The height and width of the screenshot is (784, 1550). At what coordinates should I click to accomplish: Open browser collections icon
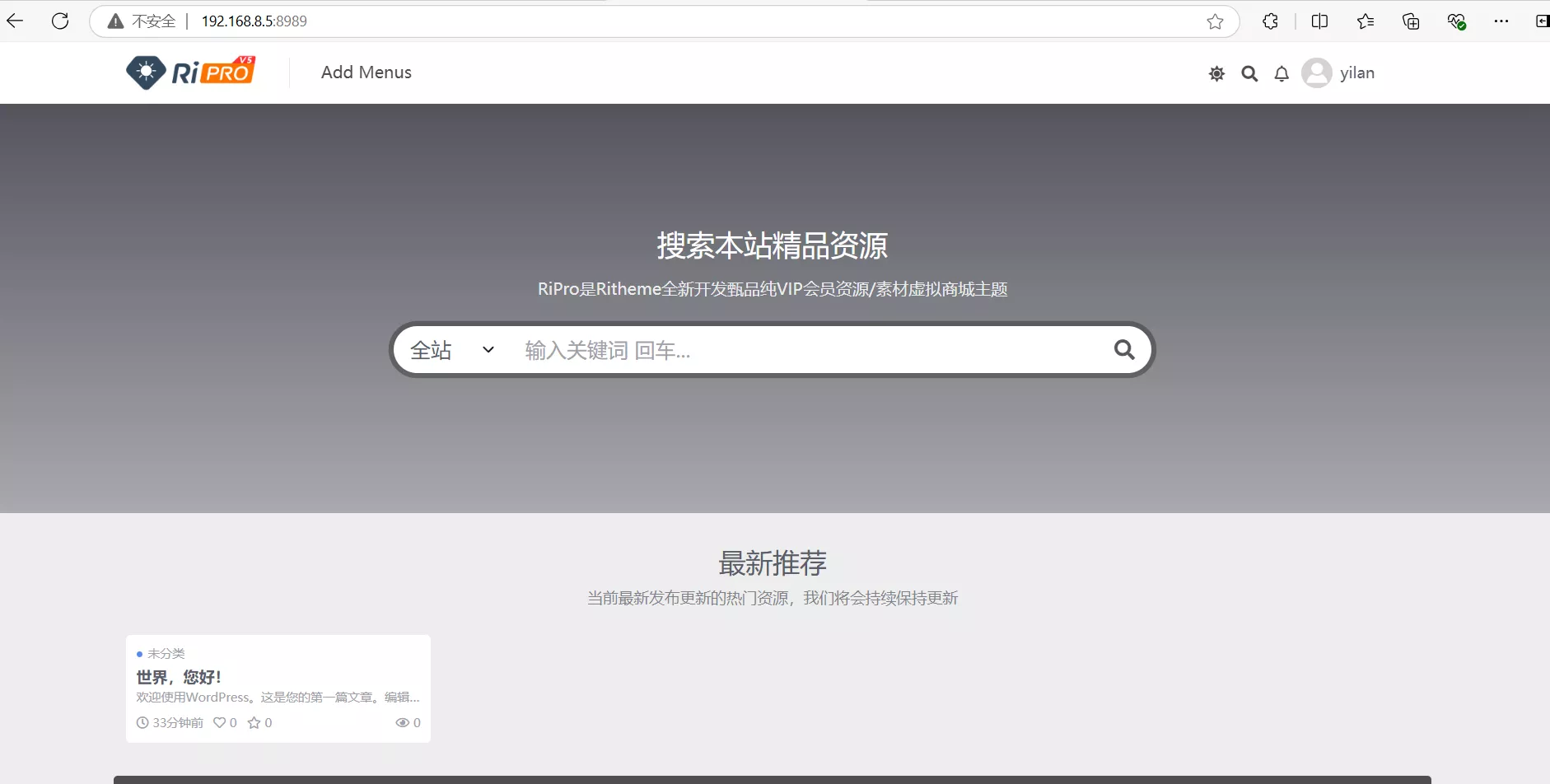tap(1411, 21)
